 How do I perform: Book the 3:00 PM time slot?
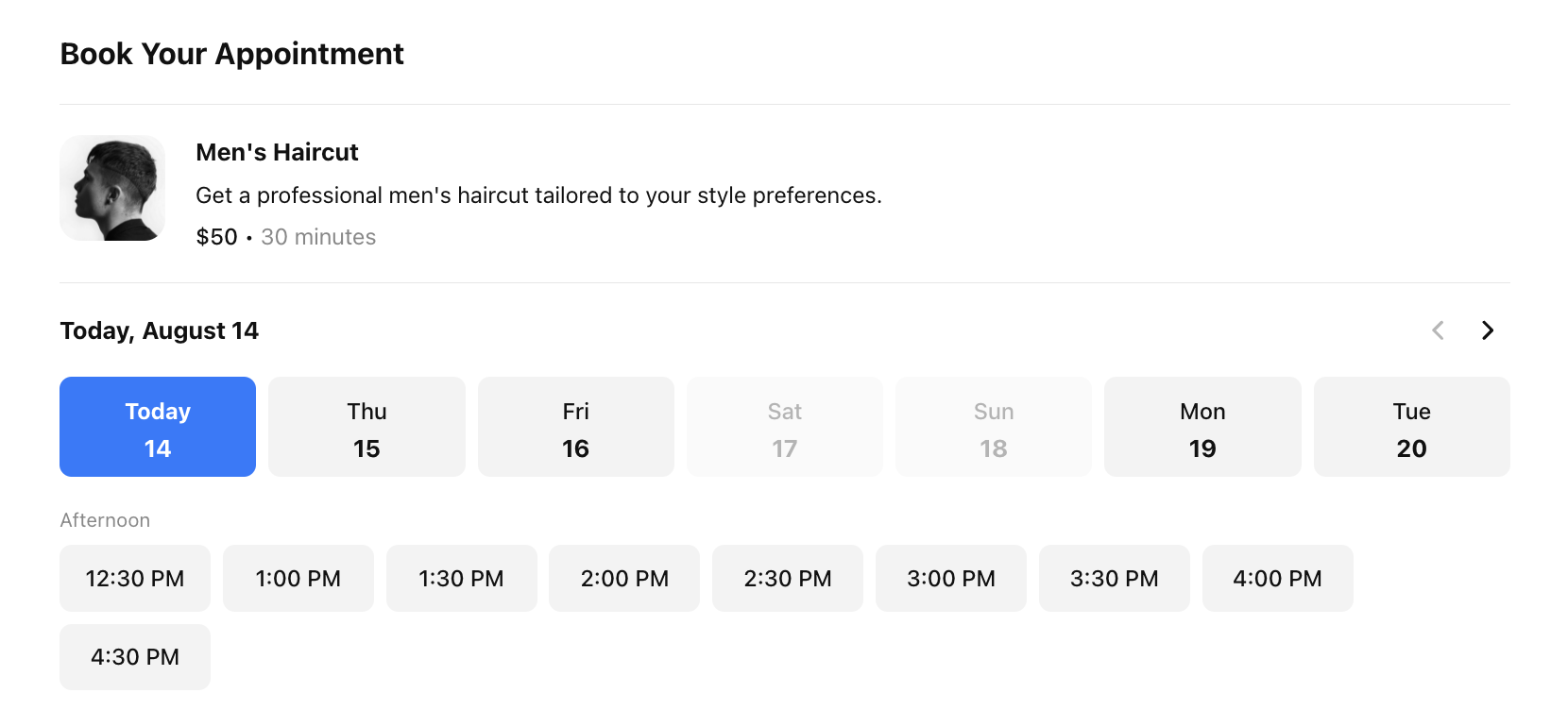click(950, 578)
